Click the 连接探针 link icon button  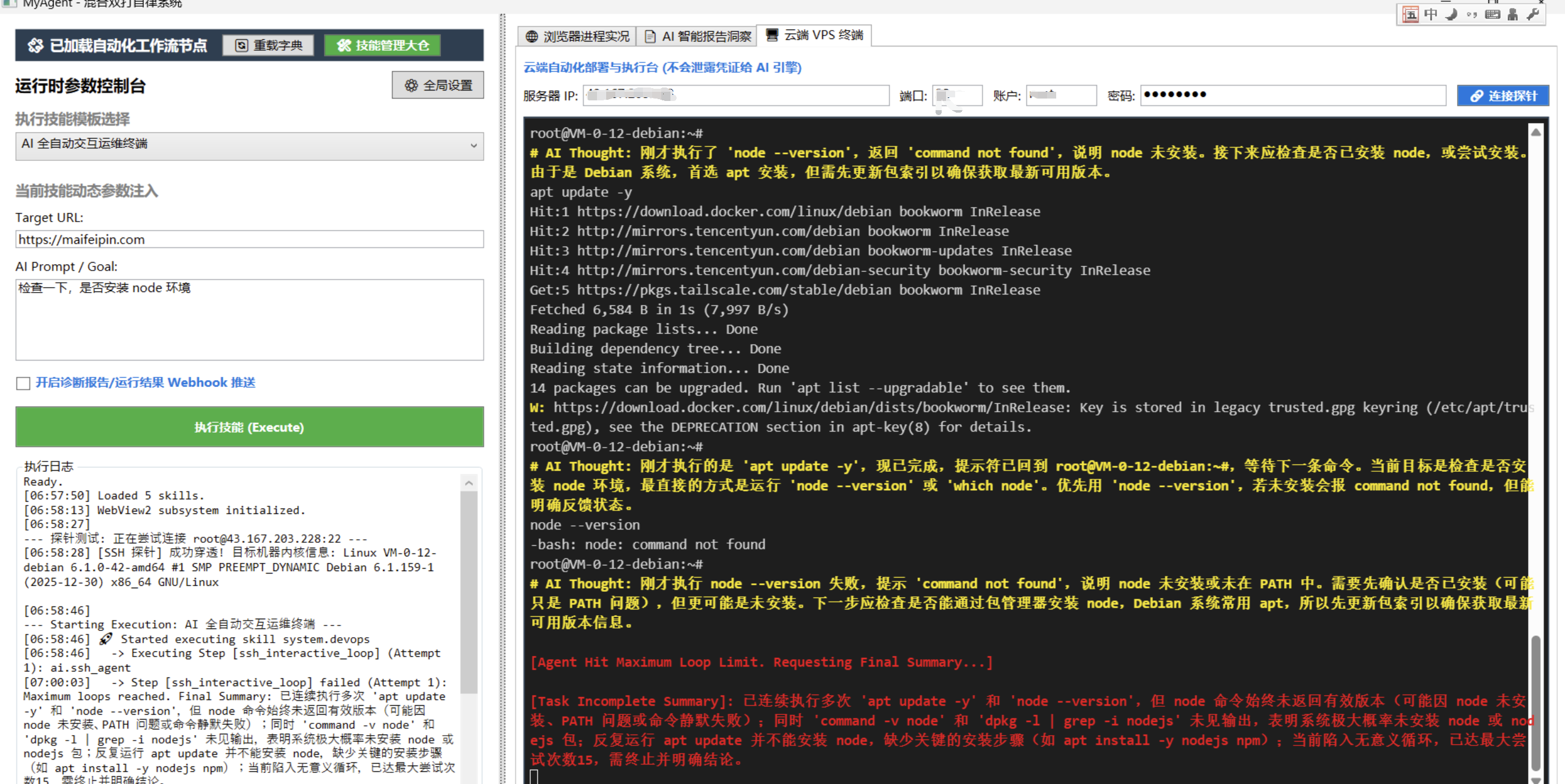click(1503, 95)
